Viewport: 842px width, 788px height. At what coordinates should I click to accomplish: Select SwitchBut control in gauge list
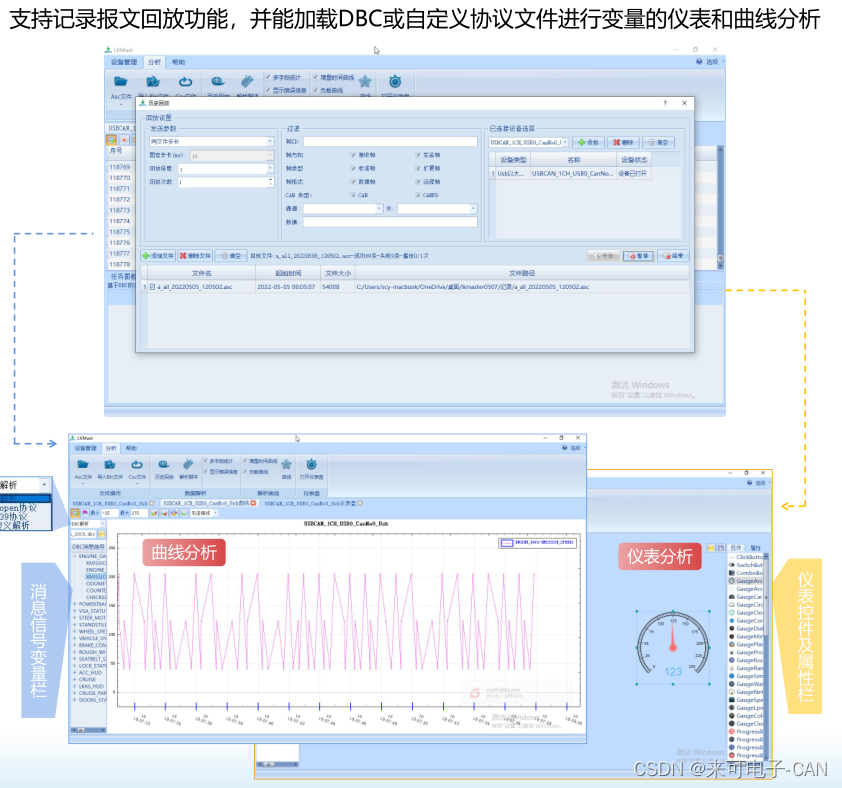pos(746,565)
